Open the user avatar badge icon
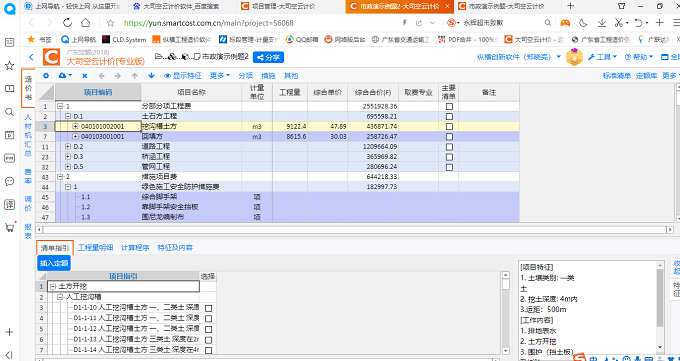680x361 pixels. click(574, 57)
